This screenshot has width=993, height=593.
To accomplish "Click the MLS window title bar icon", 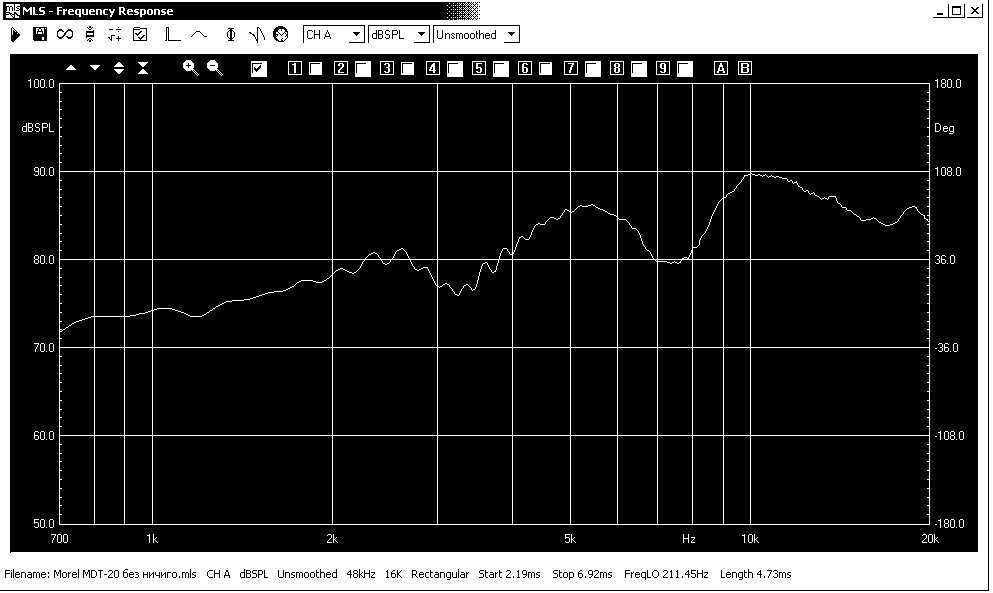I will pos(13,11).
